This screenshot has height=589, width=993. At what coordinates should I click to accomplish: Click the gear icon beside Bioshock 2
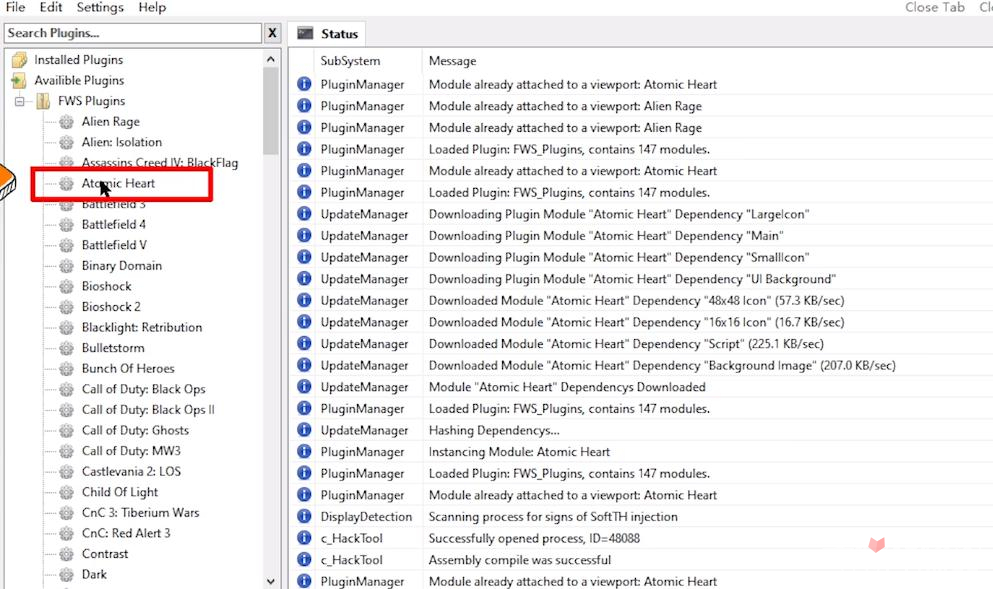pos(66,307)
